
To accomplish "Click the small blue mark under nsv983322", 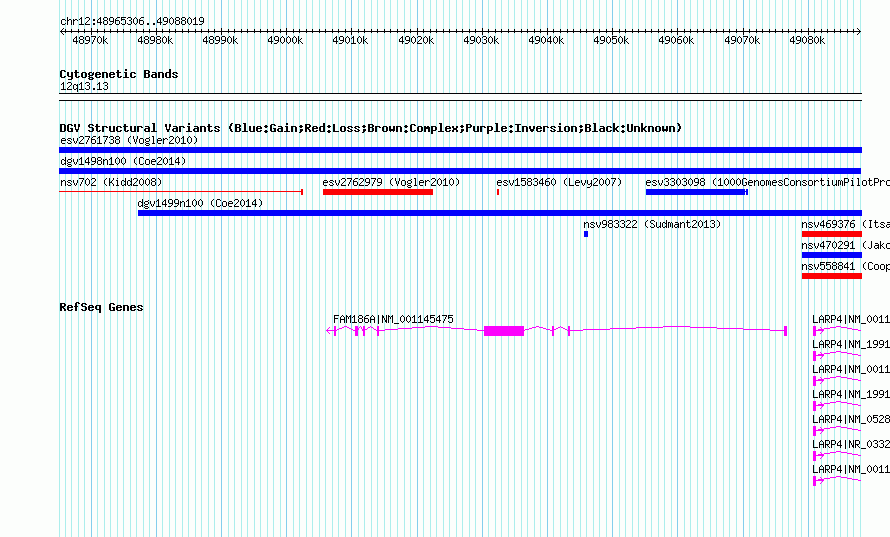I will (x=586, y=234).
